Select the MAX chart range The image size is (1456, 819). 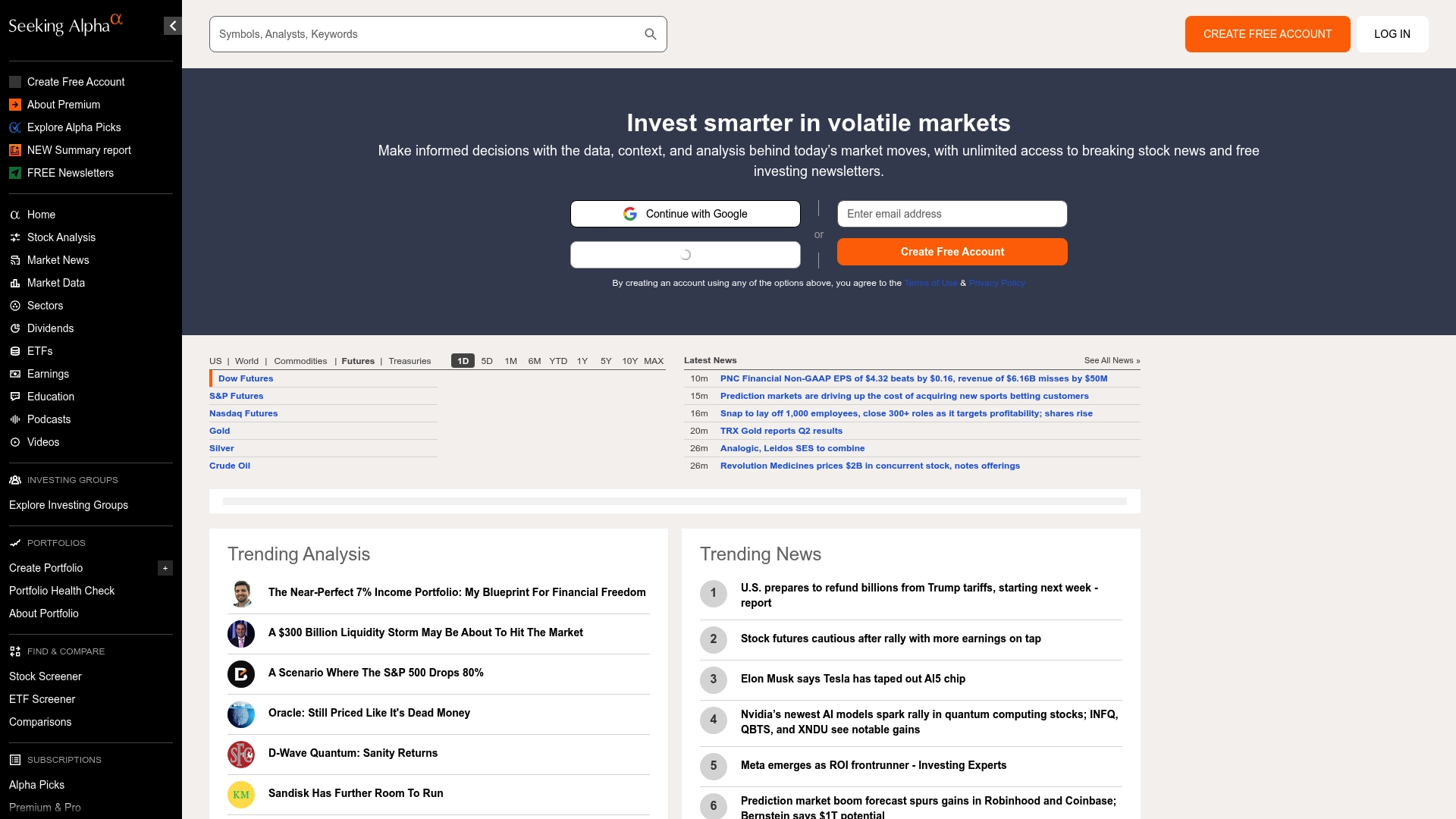(654, 361)
